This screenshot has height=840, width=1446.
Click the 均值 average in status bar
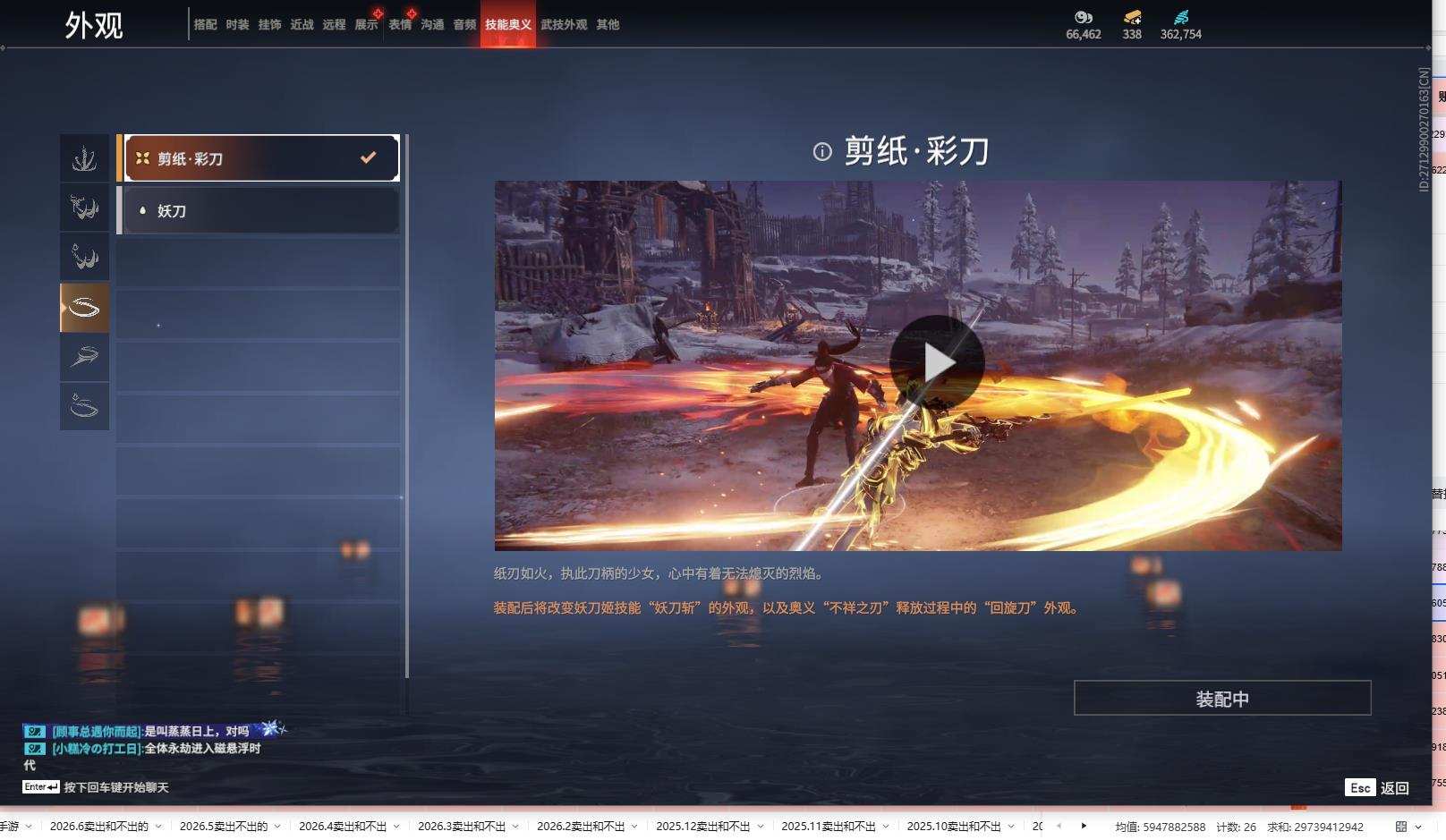pyautogui.click(x=1161, y=827)
